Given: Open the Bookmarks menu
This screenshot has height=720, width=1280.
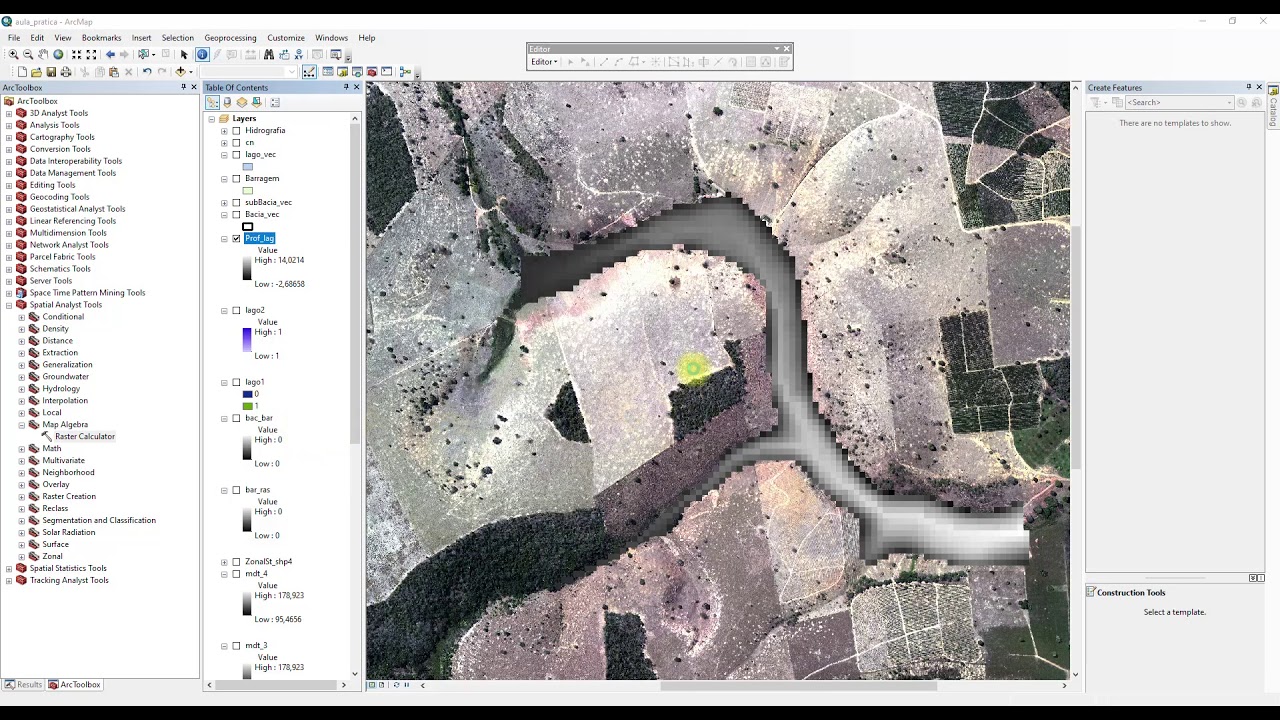Looking at the screenshot, I should [x=101, y=38].
